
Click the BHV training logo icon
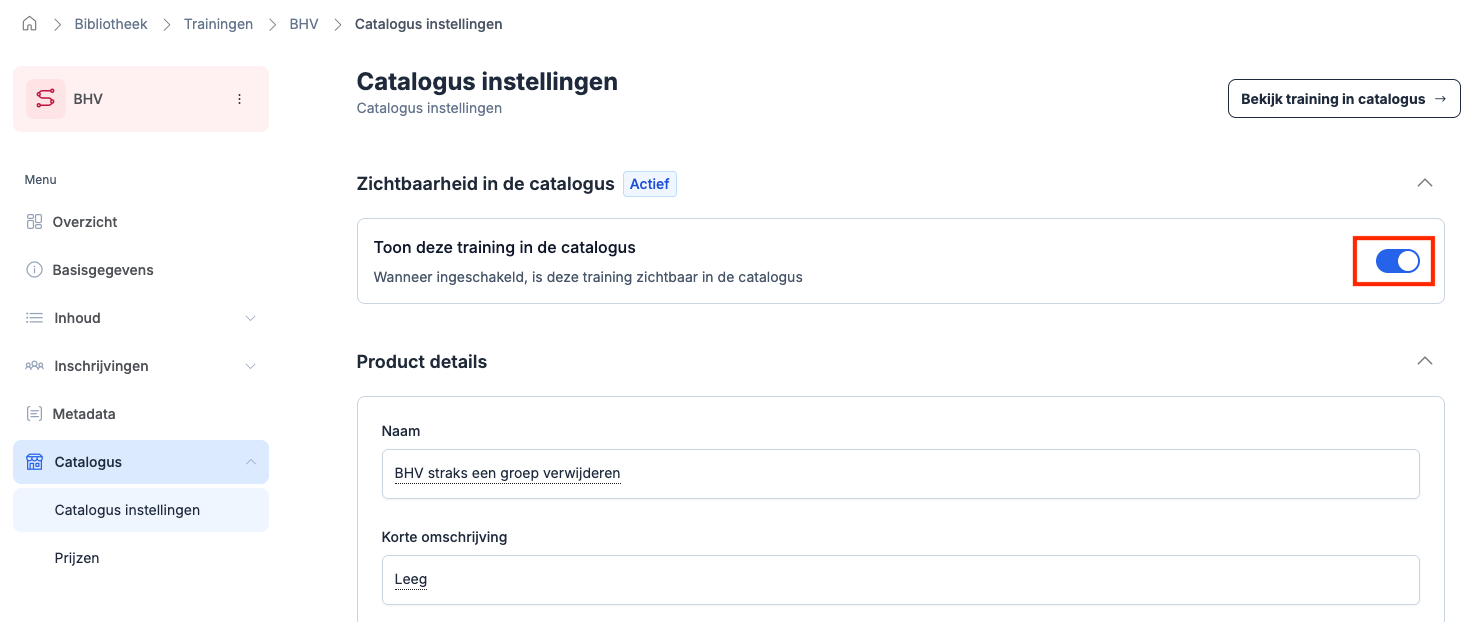(46, 99)
